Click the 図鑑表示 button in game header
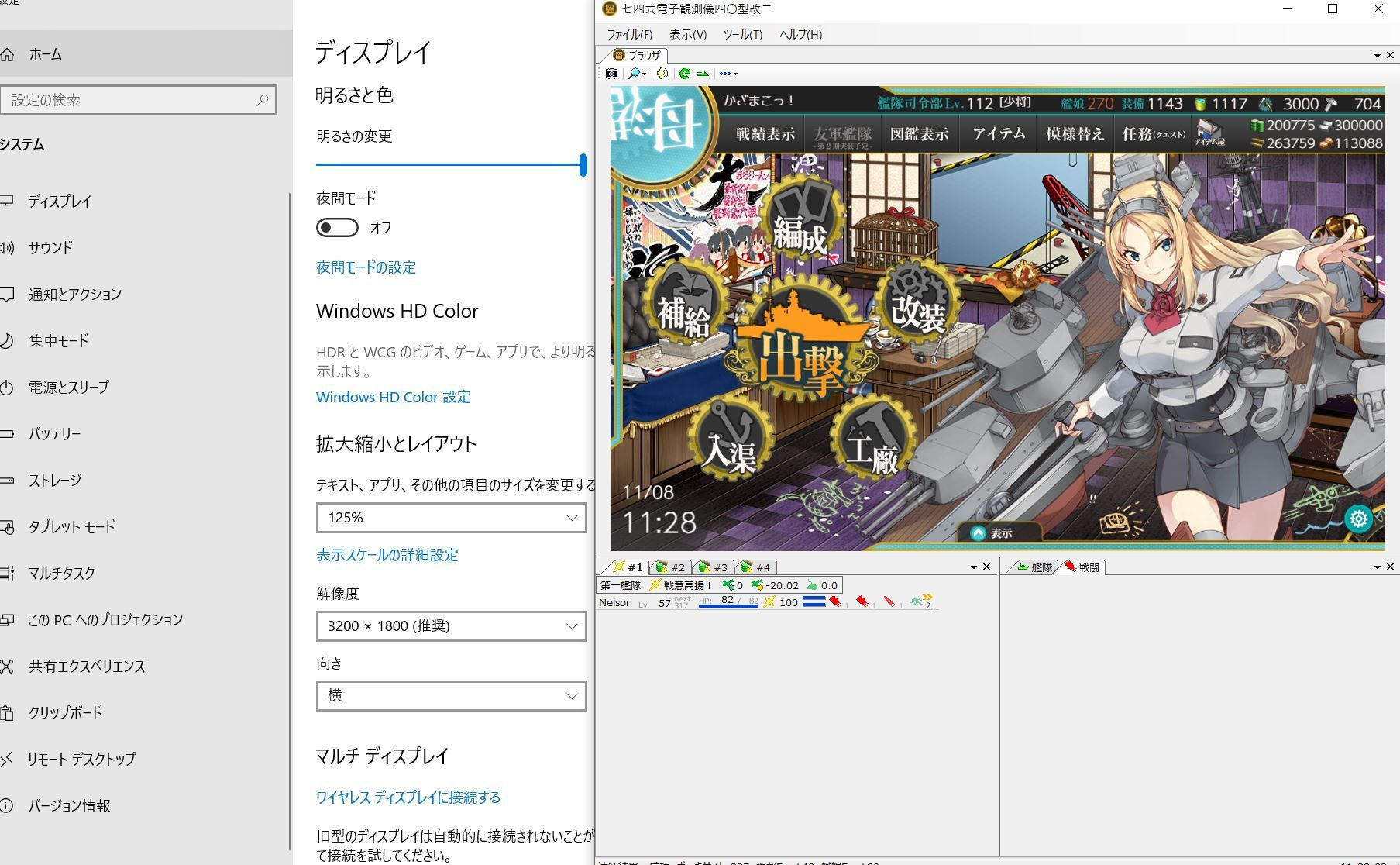 919,134
